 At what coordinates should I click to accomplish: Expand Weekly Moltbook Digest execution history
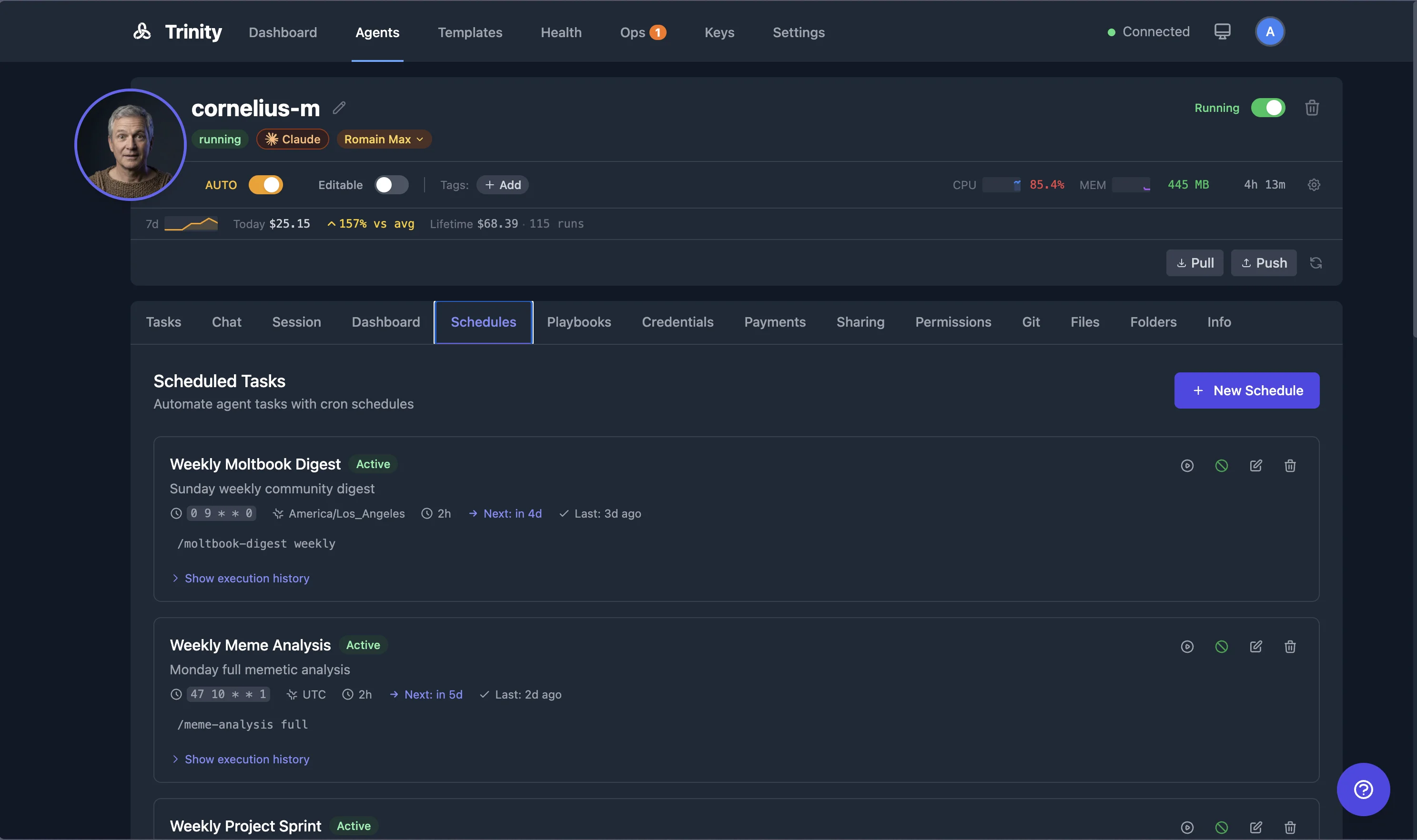click(240, 578)
